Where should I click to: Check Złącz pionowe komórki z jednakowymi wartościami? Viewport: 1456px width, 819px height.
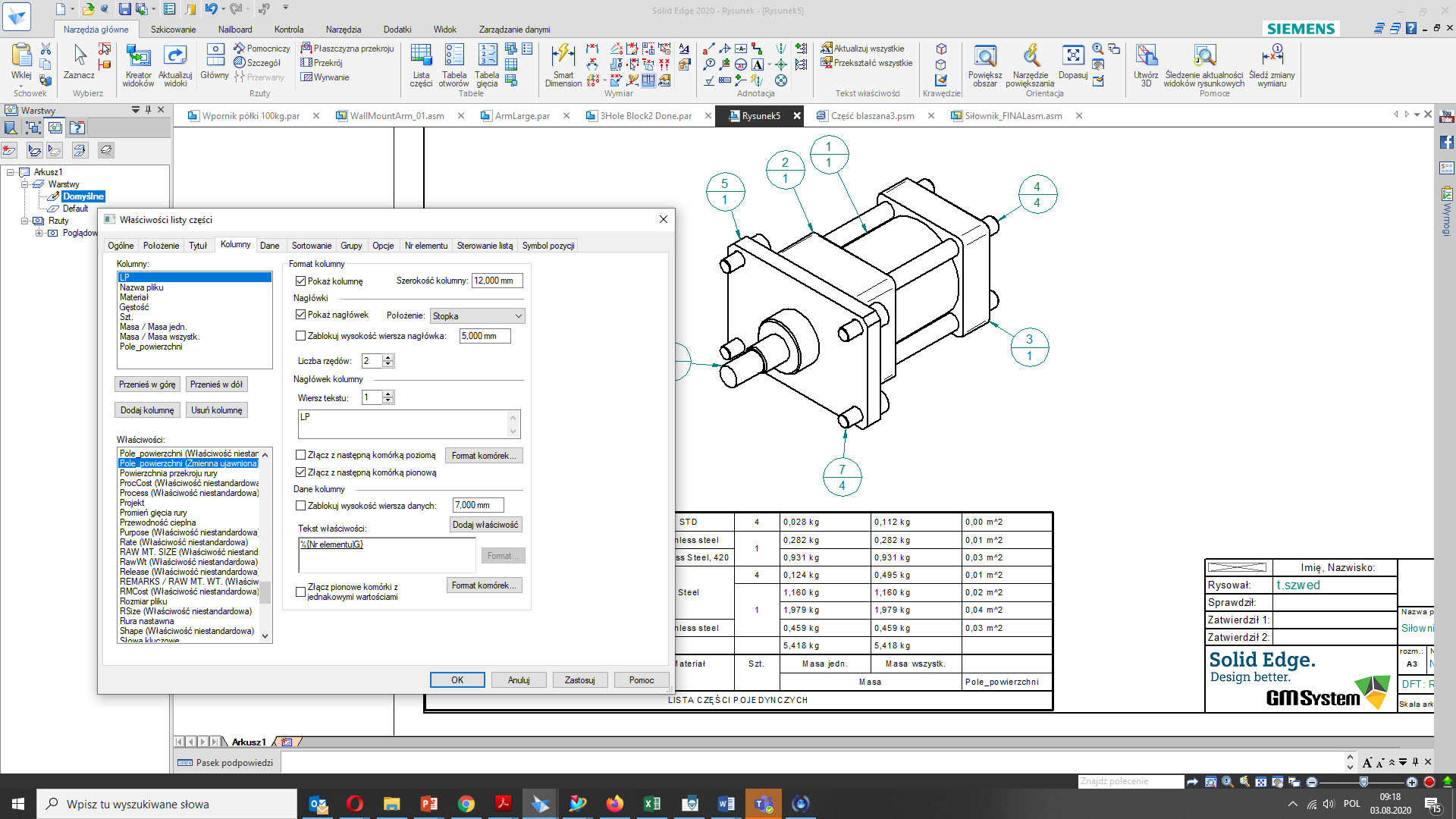[300, 591]
